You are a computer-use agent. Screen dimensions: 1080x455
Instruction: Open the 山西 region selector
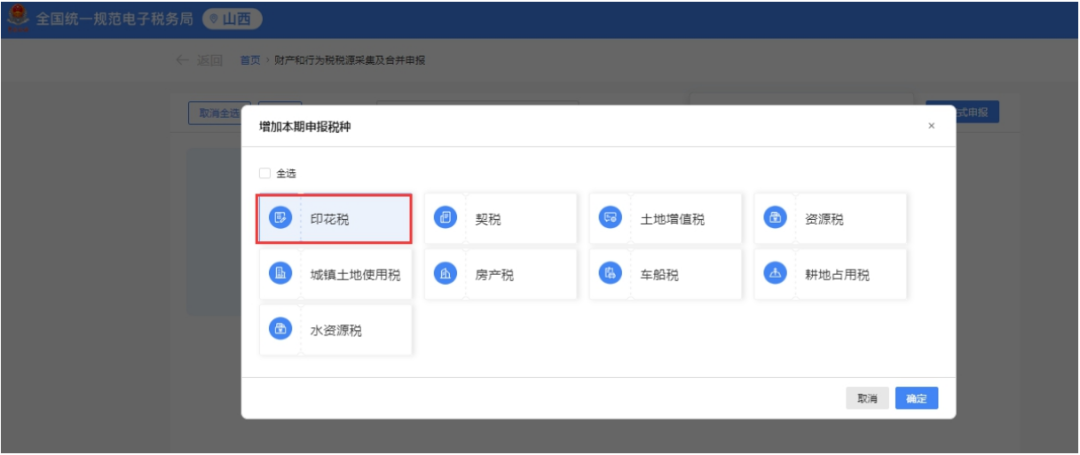pyautogui.click(x=232, y=19)
